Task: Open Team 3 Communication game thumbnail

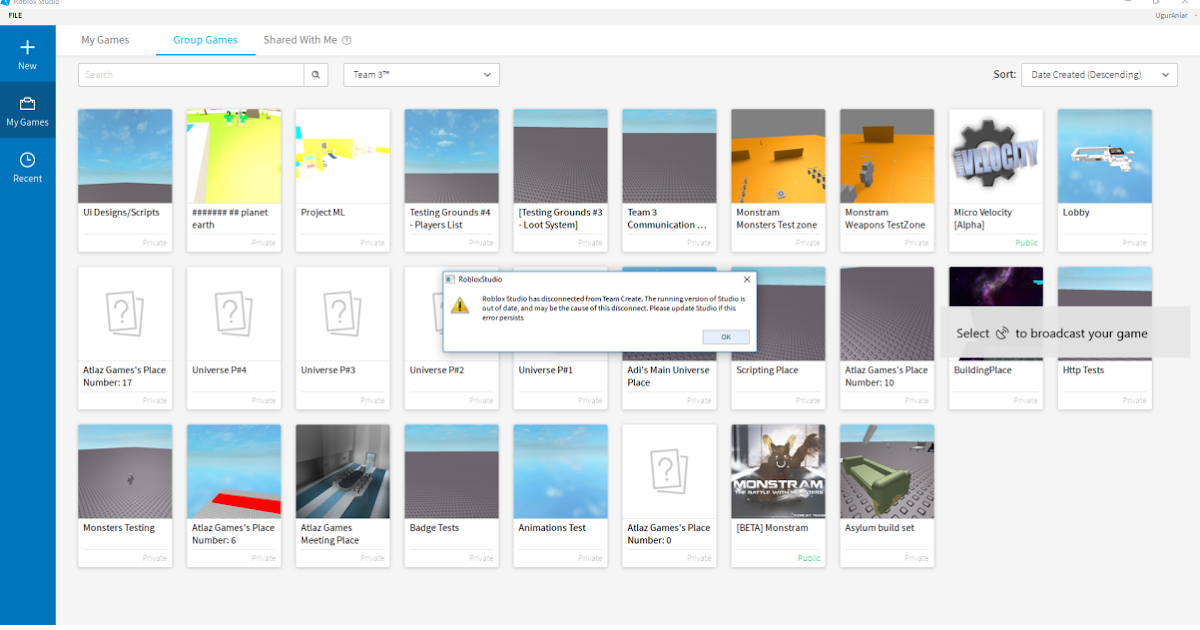Action: pyautogui.click(x=669, y=156)
